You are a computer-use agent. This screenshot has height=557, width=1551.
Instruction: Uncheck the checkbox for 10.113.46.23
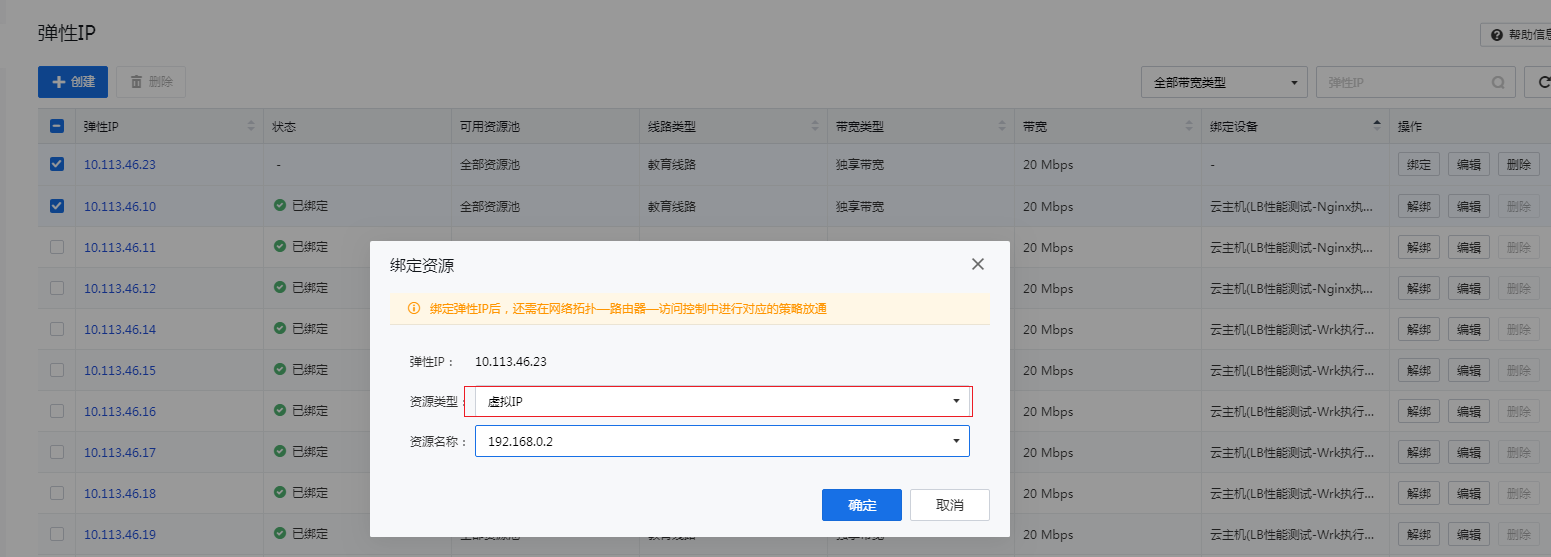[57, 164]
